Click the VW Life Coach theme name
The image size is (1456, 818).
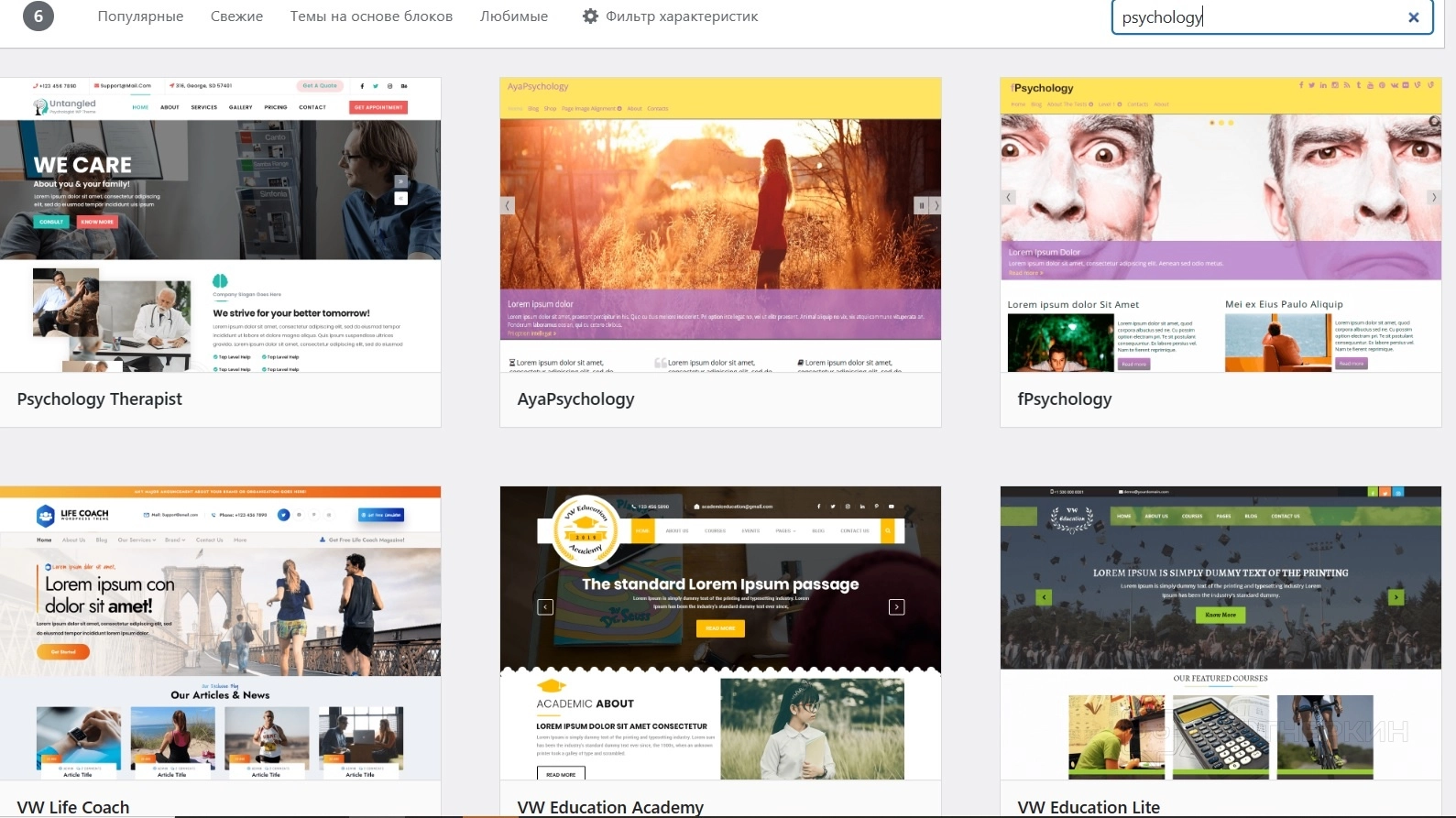click(x=73, y=807)
